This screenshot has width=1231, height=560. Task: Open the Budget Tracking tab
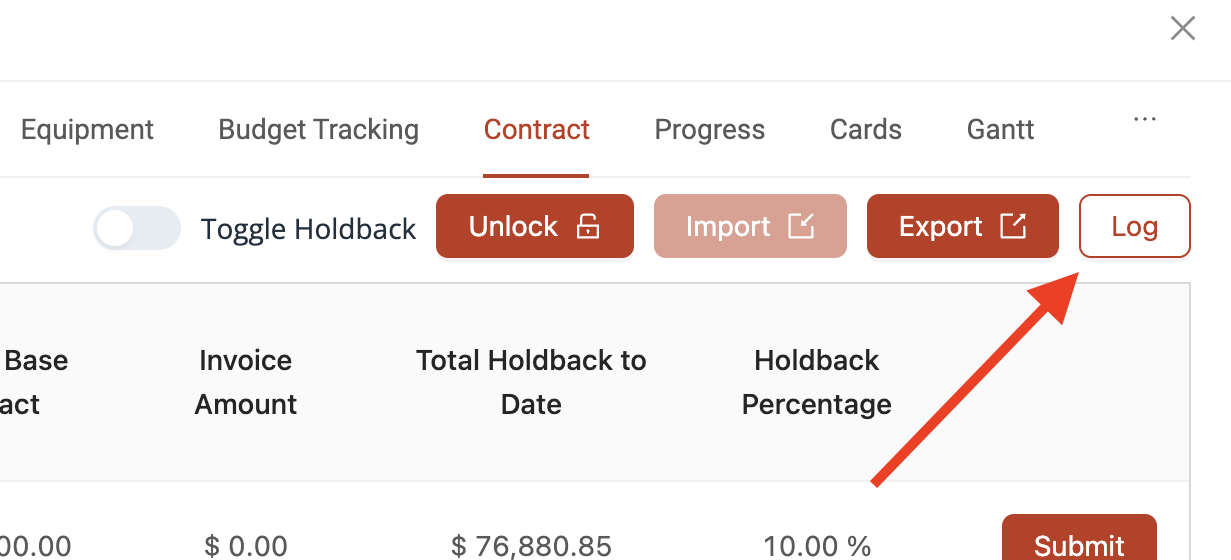coord(318,130)
